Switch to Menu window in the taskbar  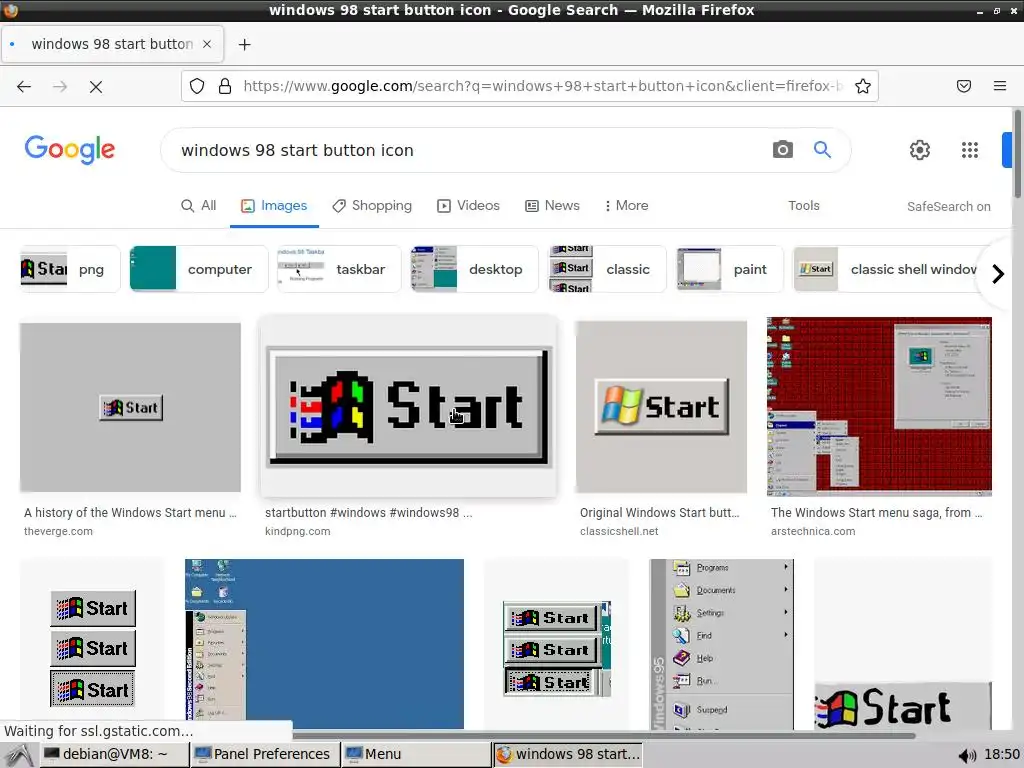(x=416, y=754)
